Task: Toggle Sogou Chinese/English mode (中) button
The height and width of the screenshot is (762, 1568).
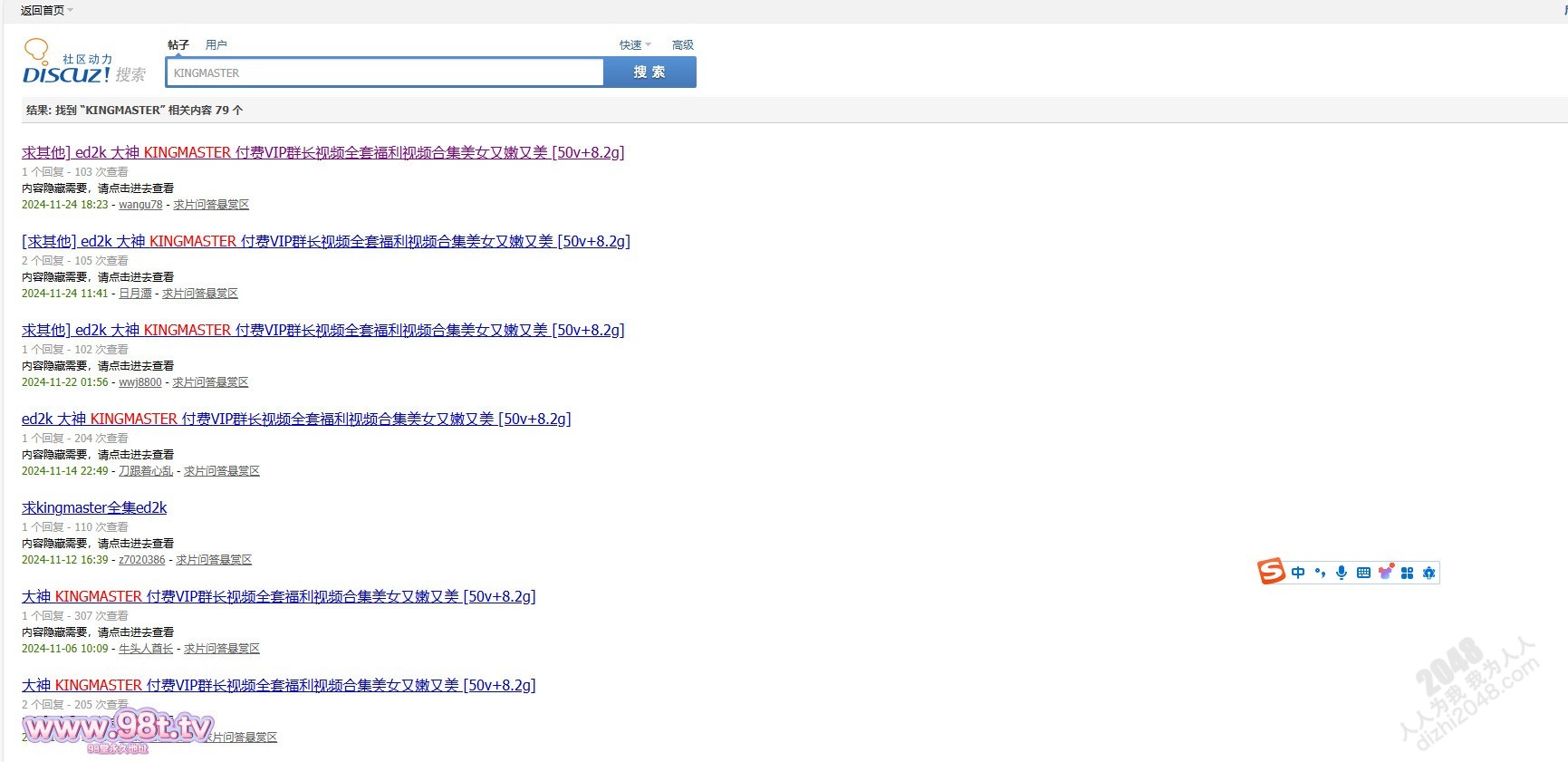Action: click(1298, 573)
